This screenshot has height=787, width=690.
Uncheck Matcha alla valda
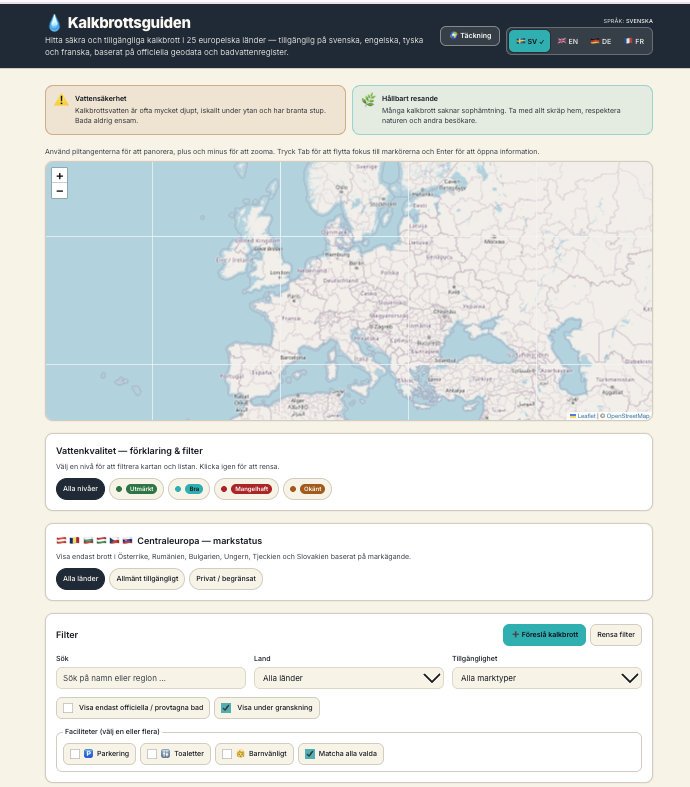310,754
